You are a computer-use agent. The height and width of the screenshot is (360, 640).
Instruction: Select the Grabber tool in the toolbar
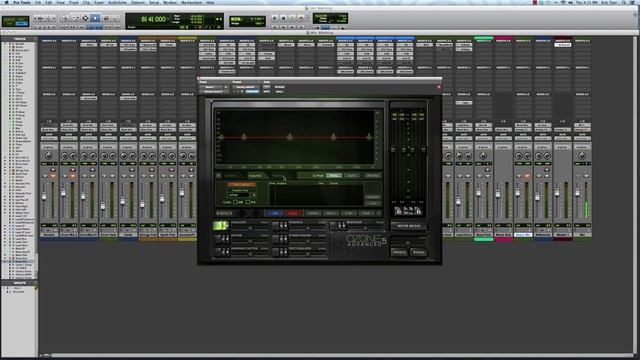pyautogui.click(x=85, y=18)
